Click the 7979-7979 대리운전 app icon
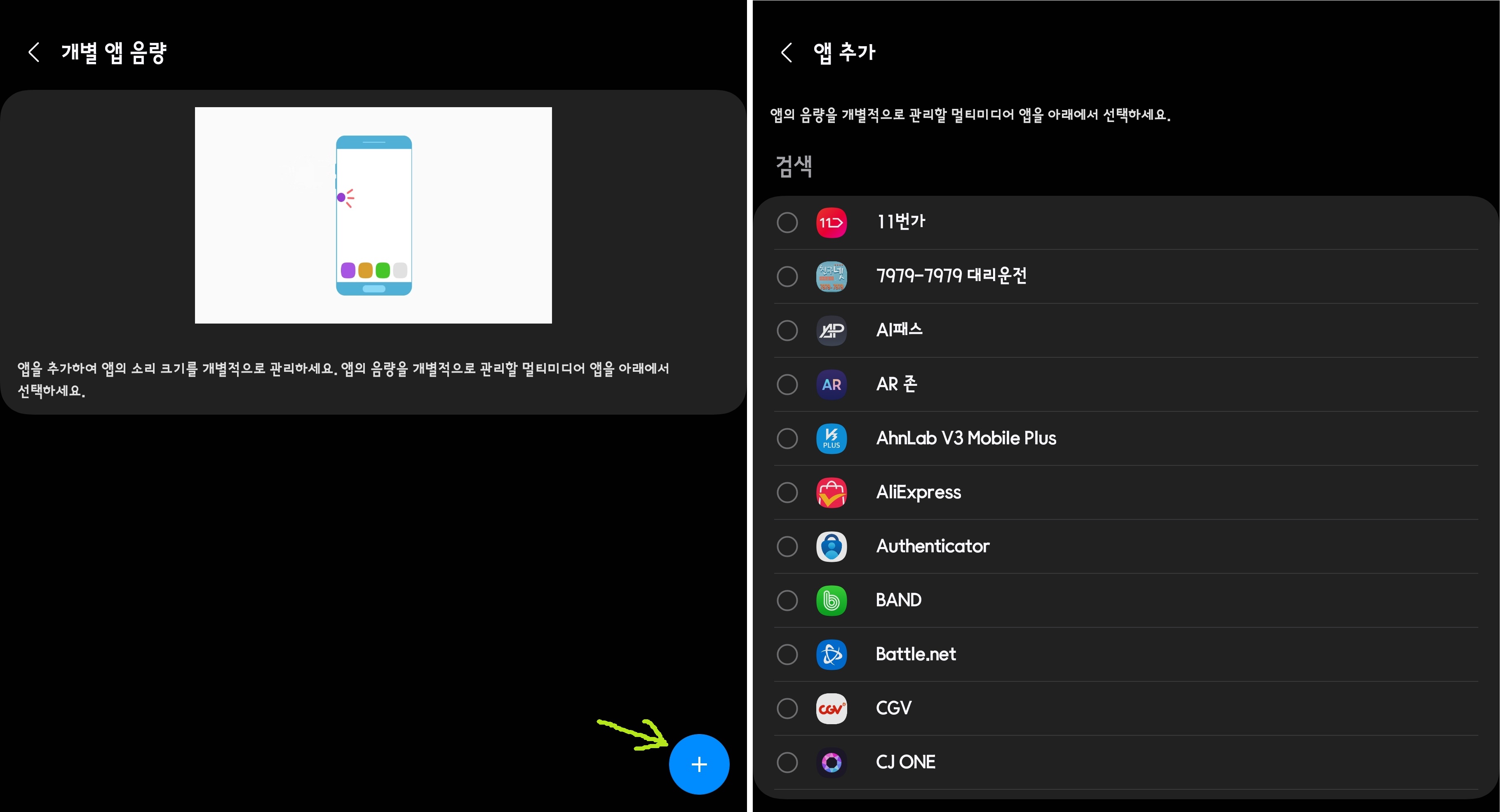The width and height of the screenshot is (1501, 812). click(x=831, y=276)
